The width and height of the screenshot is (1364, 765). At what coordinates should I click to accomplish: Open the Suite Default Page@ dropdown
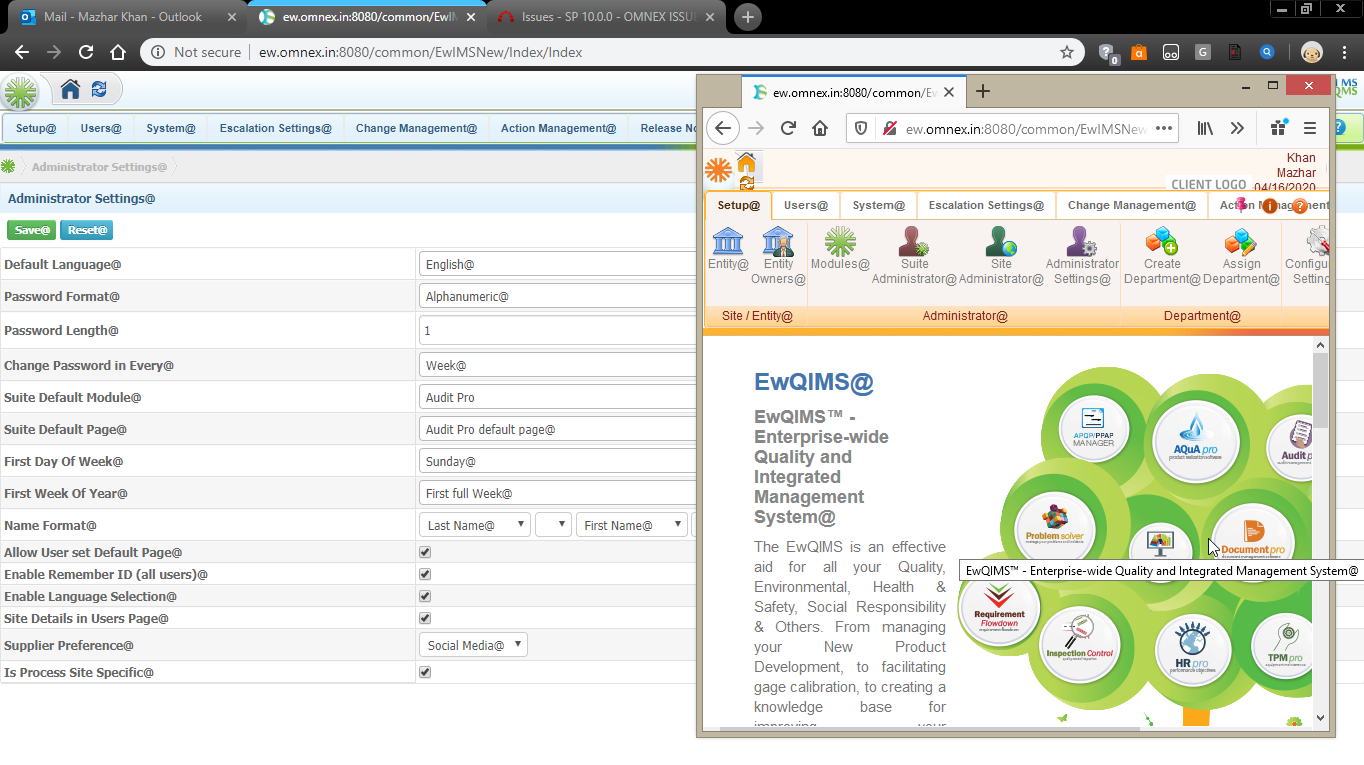[557, 430]
